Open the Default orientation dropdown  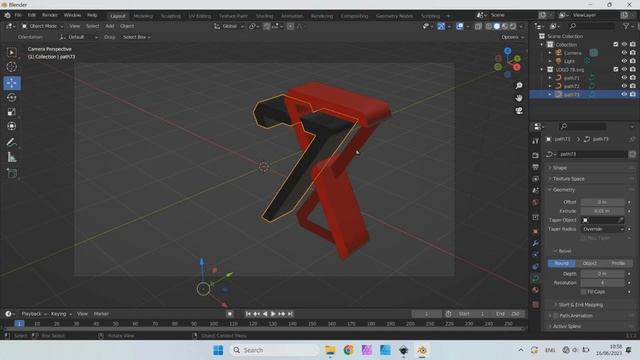pyautogui.click(x=78, y=37)
